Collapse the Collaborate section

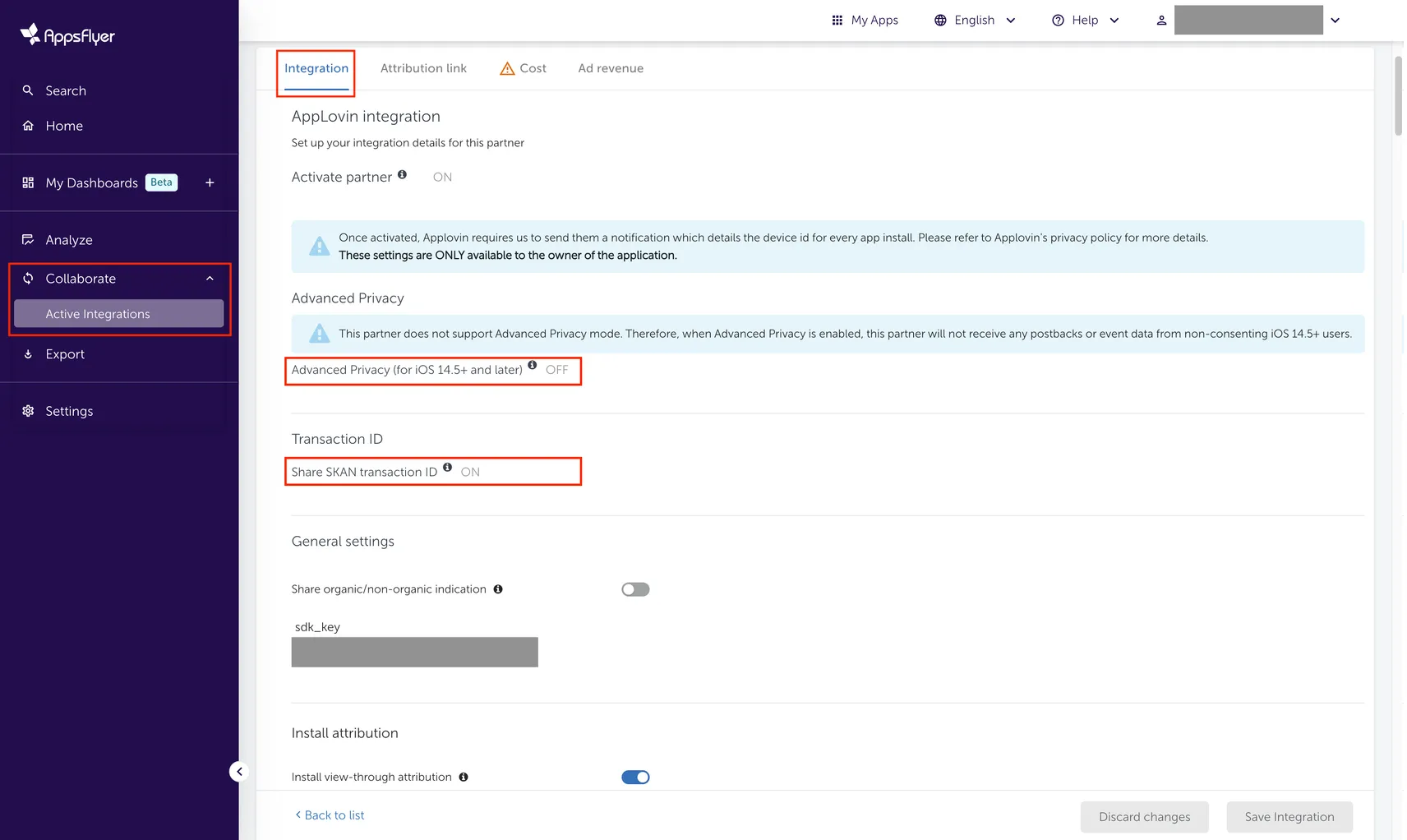click(209, 278)
